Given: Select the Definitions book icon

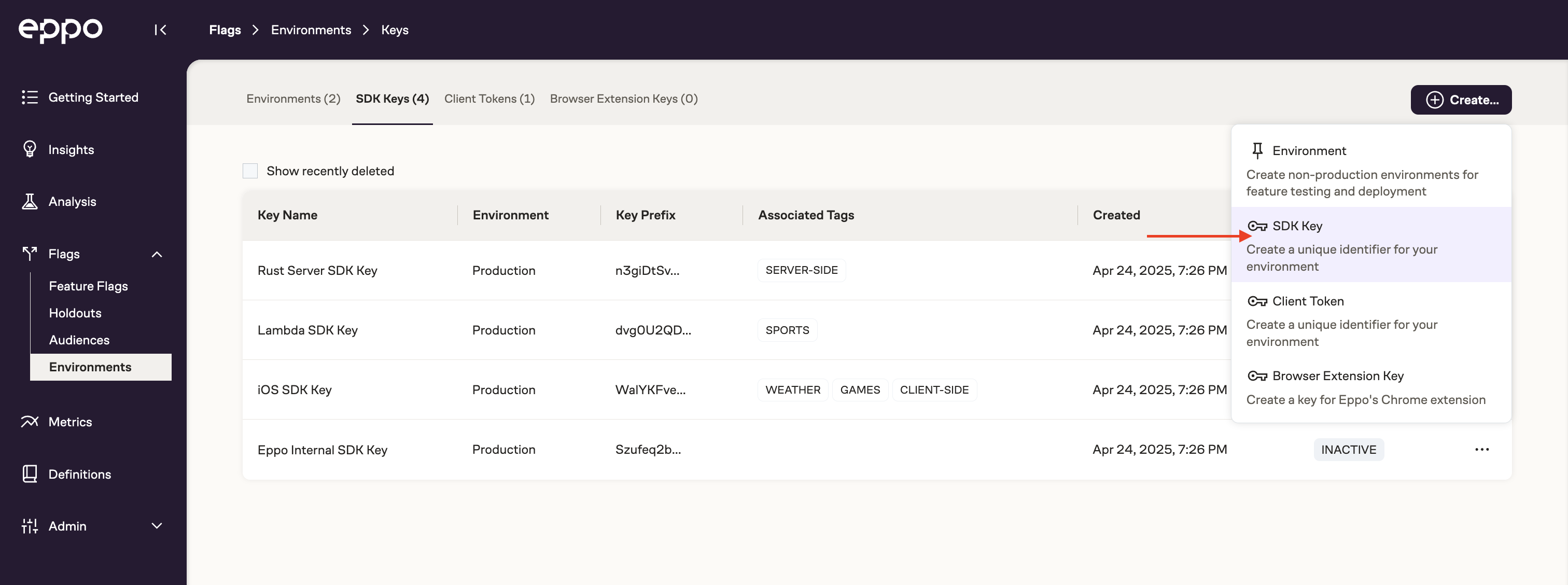Looking at the screenshot, I should 30,473.
